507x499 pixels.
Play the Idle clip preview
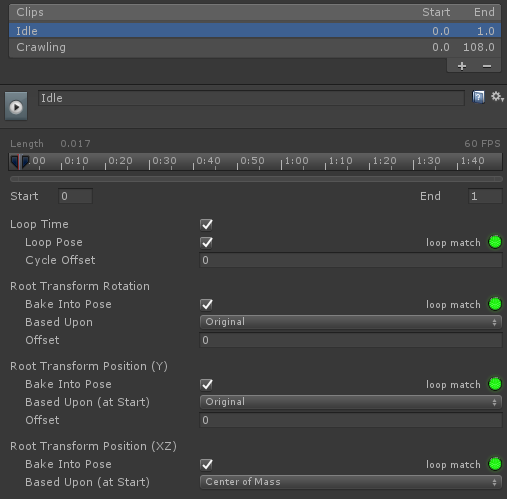(x=16, y=106)
